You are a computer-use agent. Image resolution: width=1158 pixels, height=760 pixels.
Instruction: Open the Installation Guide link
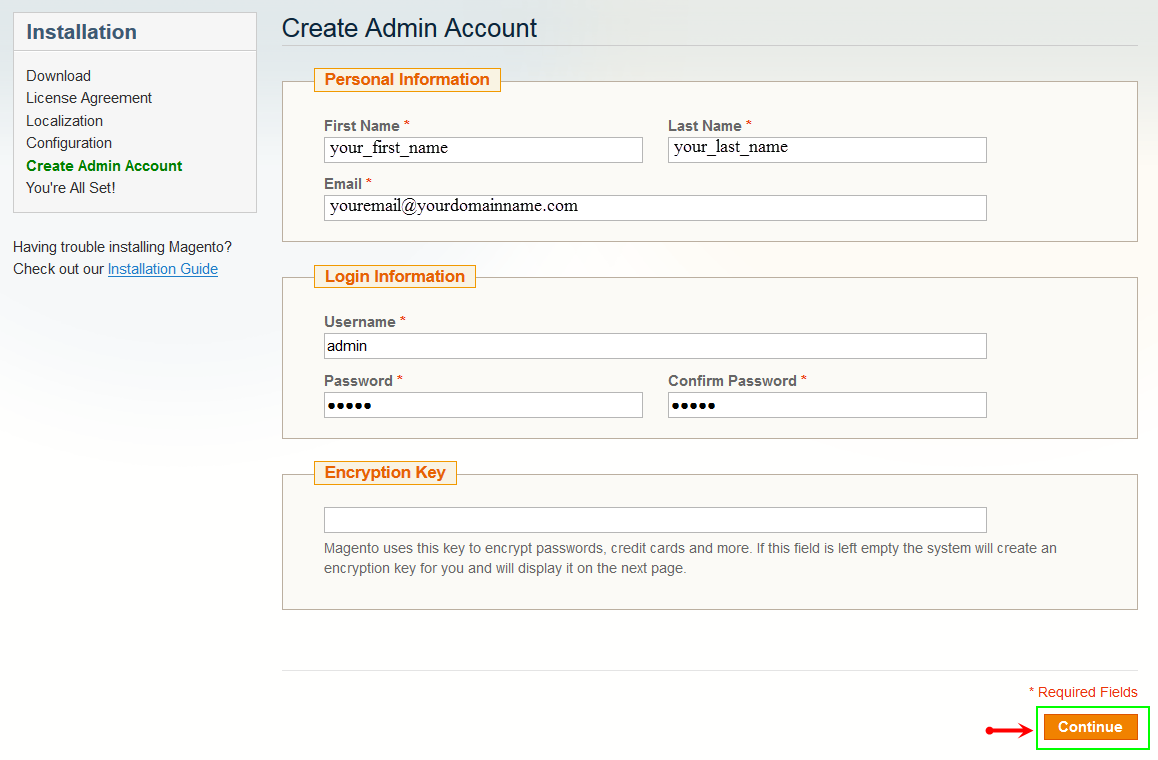point(163,269)
